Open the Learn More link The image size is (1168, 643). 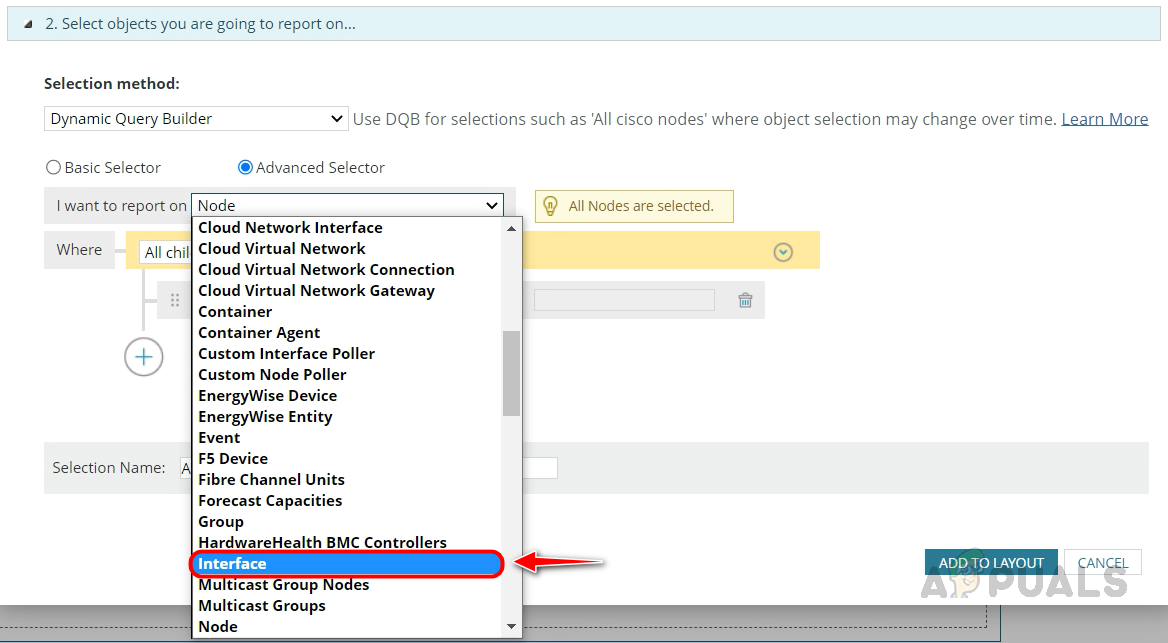[x=1104, y=119]
